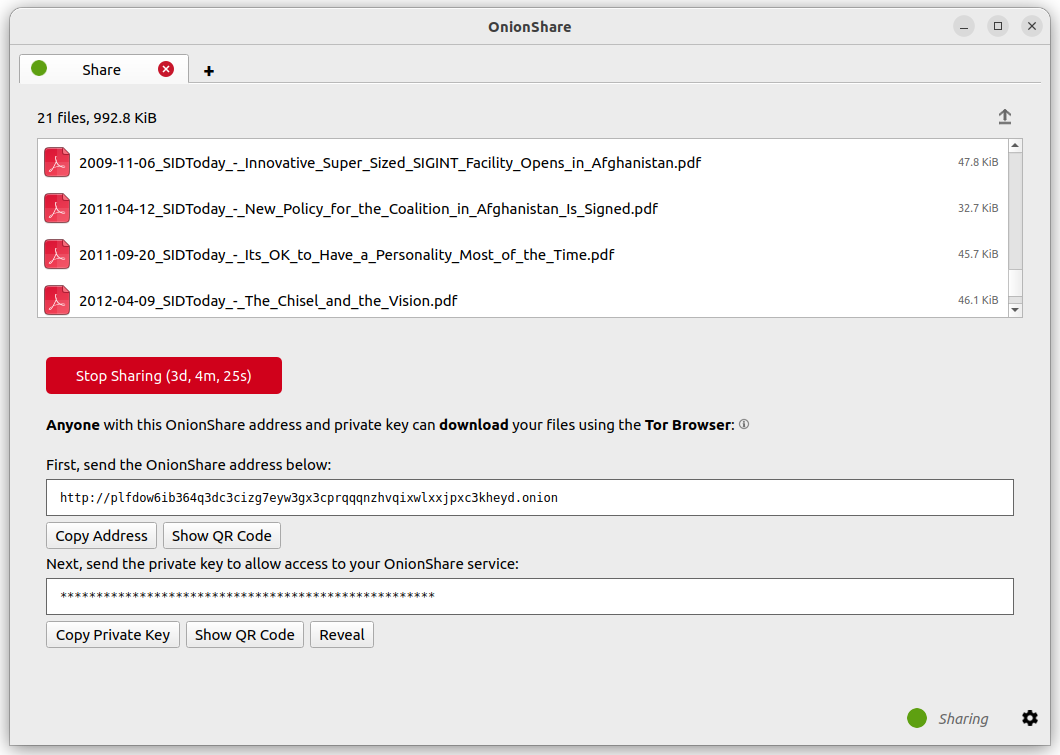Click green dot on the Share tab
This screenshot has height=755, width=1060.
pos(39,68)
